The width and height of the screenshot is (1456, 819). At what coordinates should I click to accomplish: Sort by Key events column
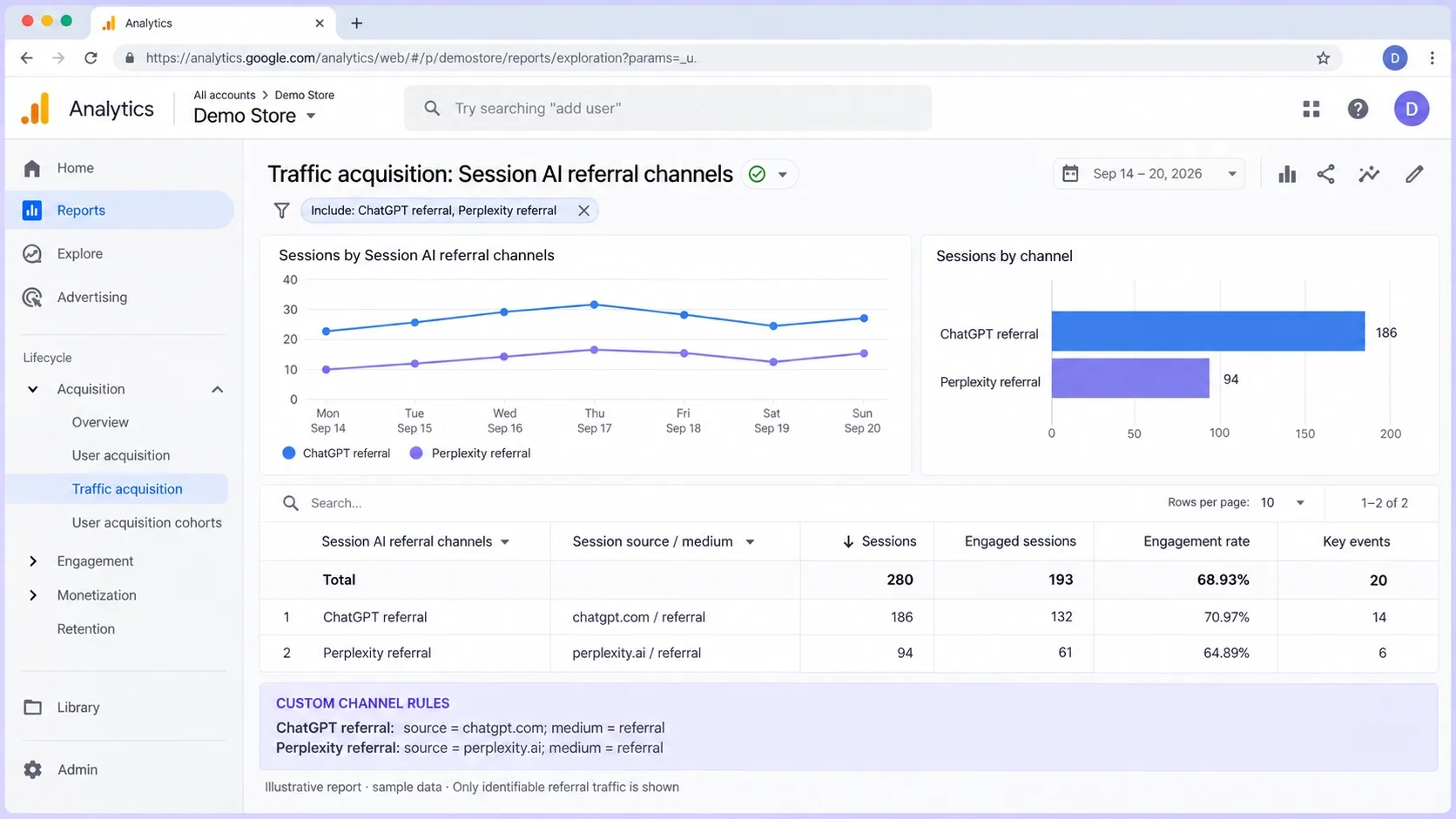[1356, 541]
